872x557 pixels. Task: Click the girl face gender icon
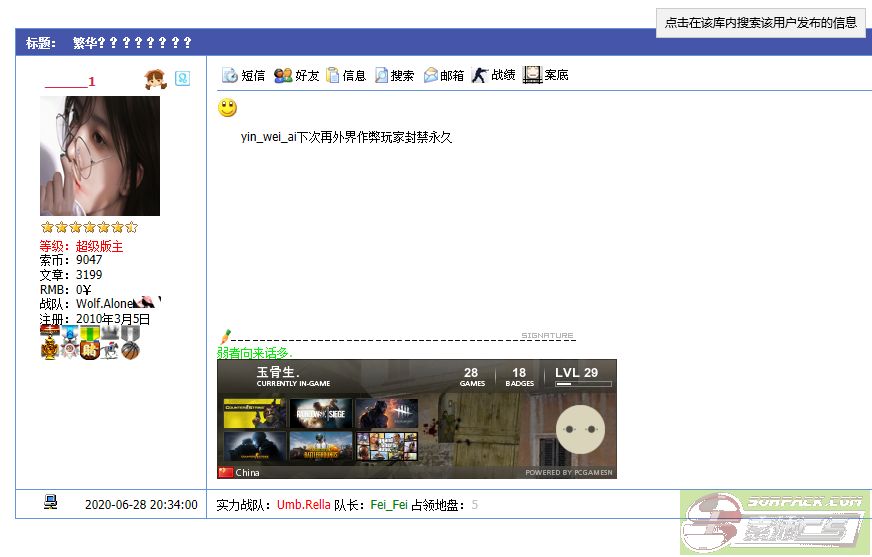[x=155, y=79]
